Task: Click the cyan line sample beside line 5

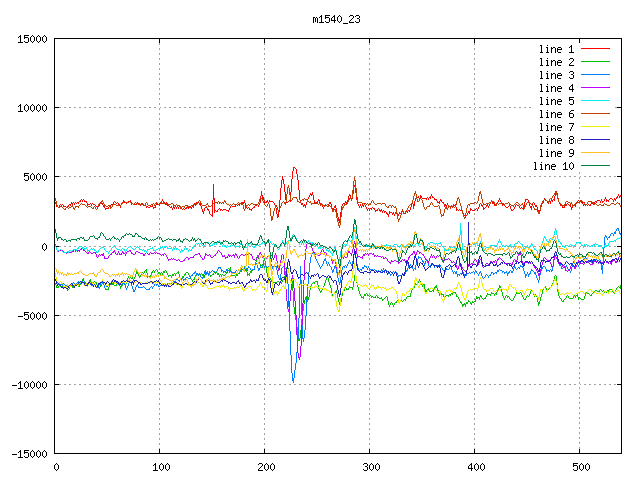Action: (x=596, y=101)
